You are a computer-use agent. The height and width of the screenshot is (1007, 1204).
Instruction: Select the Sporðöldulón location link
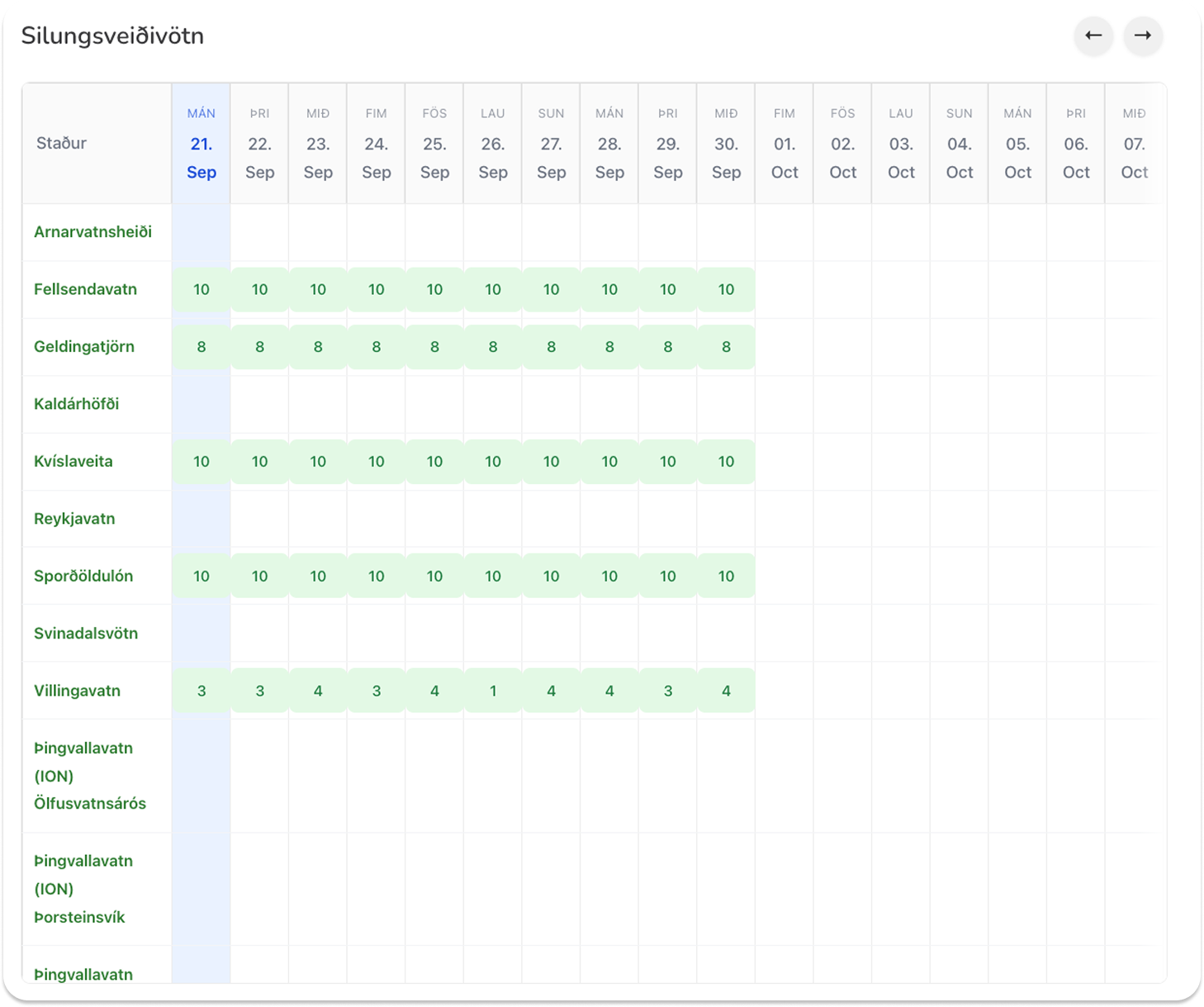[x=83, y=577]
